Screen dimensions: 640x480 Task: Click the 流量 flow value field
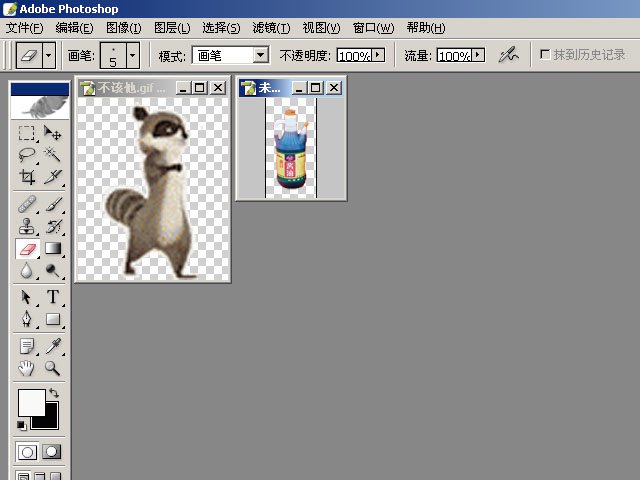(454, 55)
